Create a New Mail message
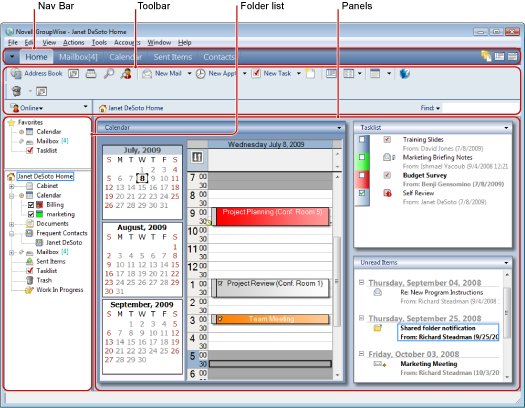The image size is (525, 408). (162, 73)
